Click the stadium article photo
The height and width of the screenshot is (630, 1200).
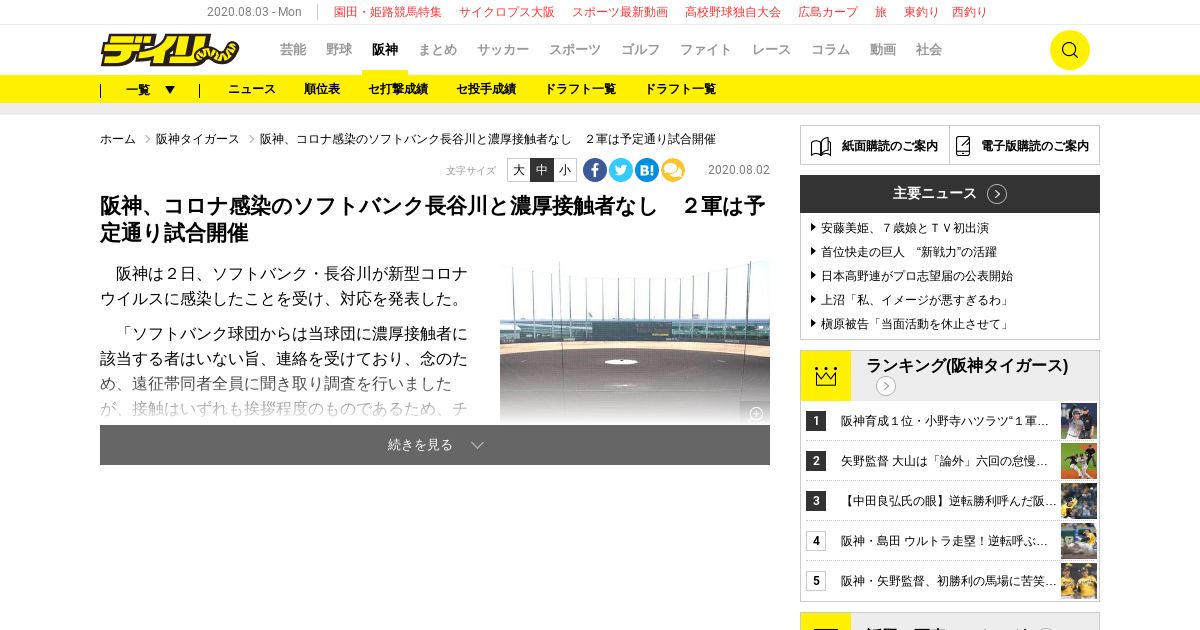tap(635, 343)
